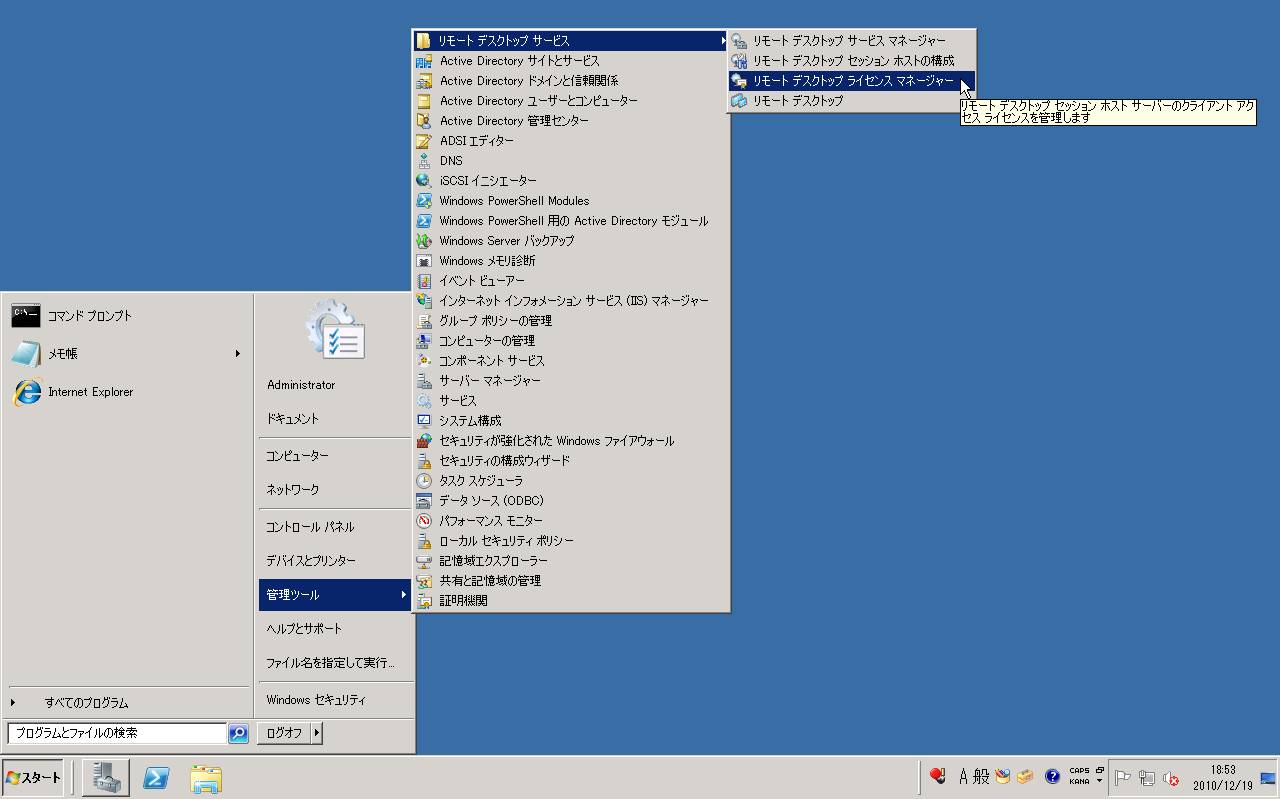Choose サーバー マネージャー from admin tools
Image resolution: width=1280 pixels, height=799 pixels.
coord(571,381)
